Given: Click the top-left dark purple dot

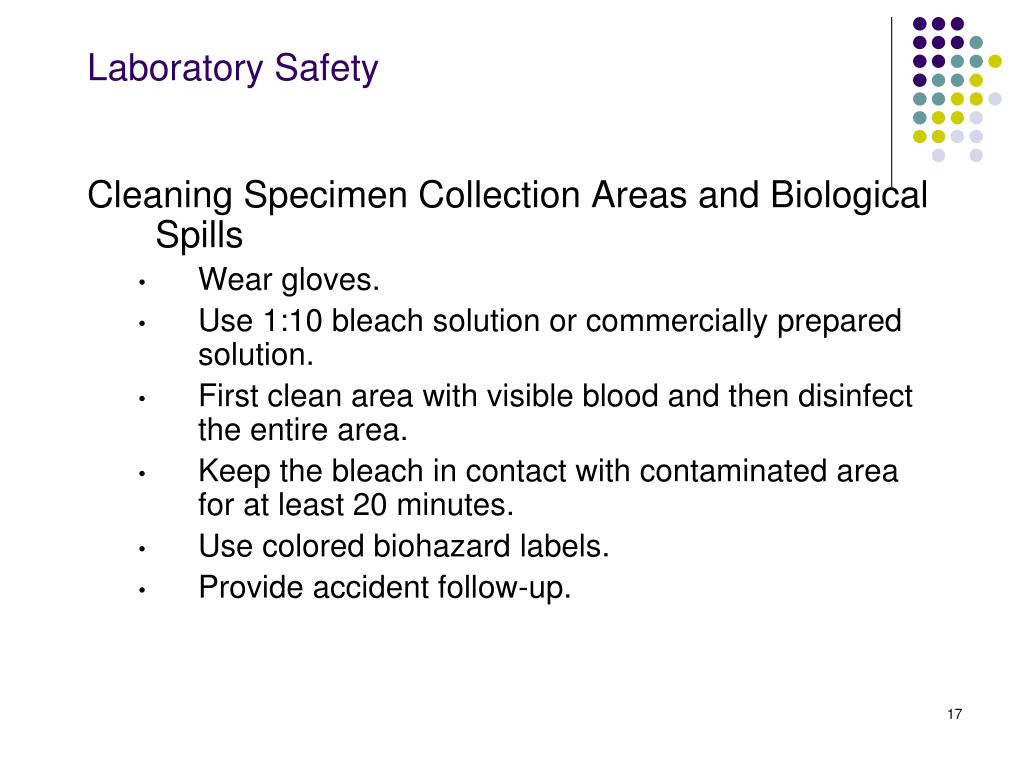Looking at the screenshot, I should point(920,24).
